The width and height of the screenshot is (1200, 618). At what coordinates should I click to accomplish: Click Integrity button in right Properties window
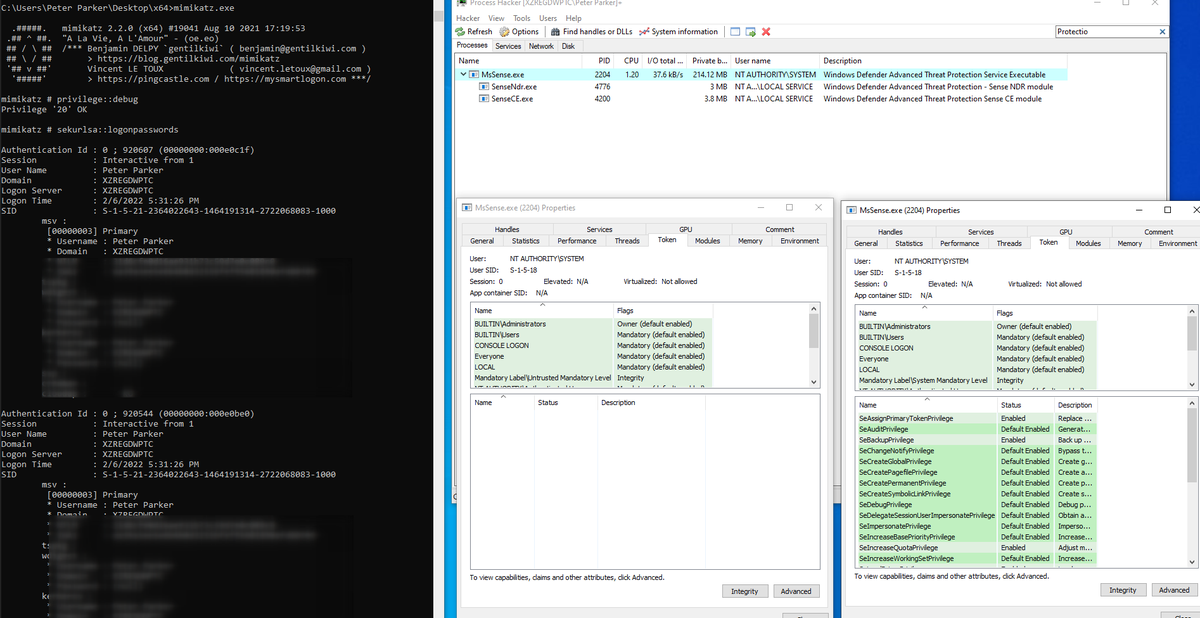1123,590
